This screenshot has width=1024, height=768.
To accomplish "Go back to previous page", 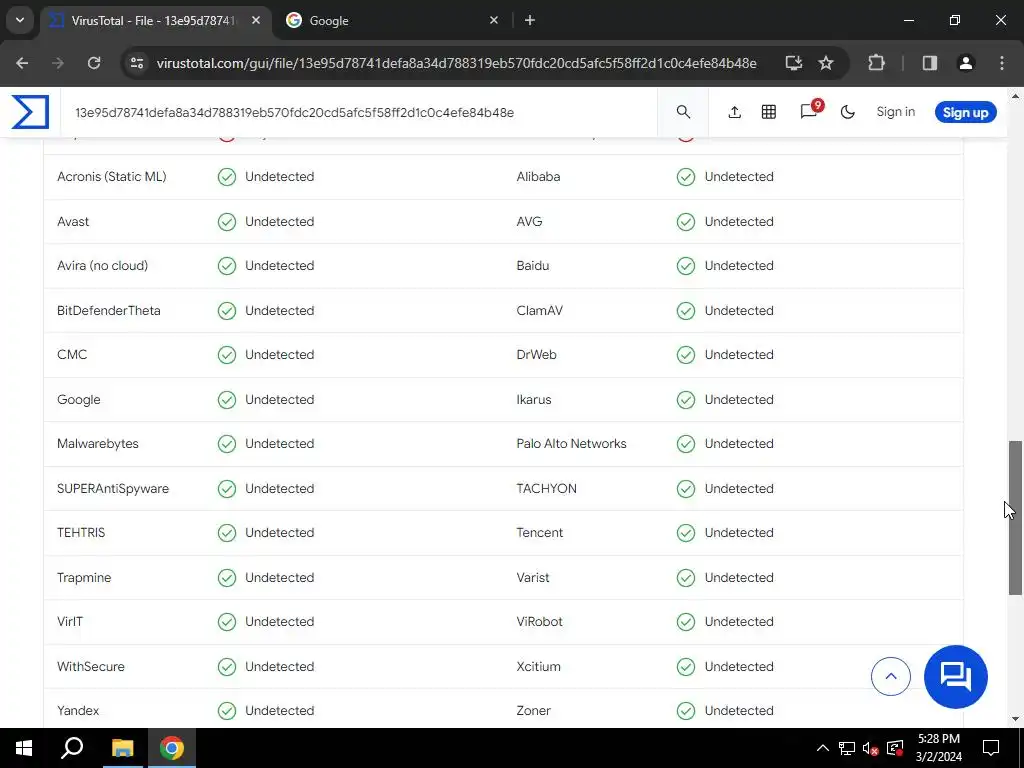I will [22, 63].
